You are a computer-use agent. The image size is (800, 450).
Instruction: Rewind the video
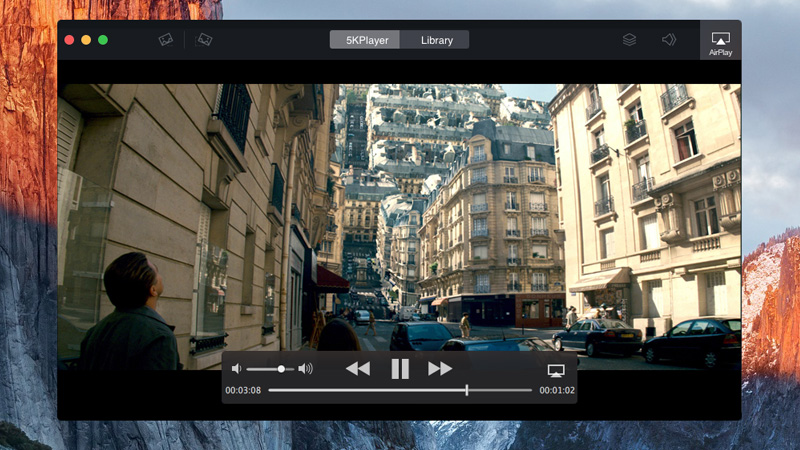point(358,368)
